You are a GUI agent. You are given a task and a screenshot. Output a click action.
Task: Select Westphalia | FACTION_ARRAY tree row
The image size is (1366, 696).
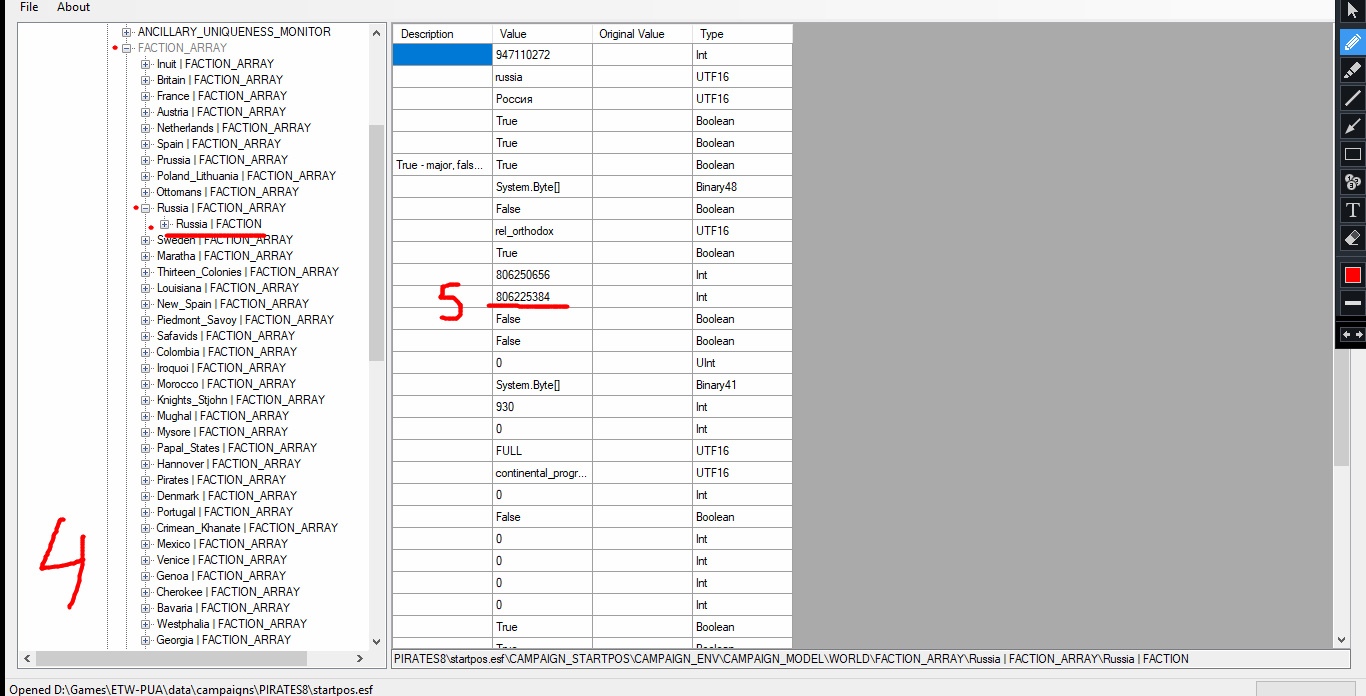(x=231, y=624)
